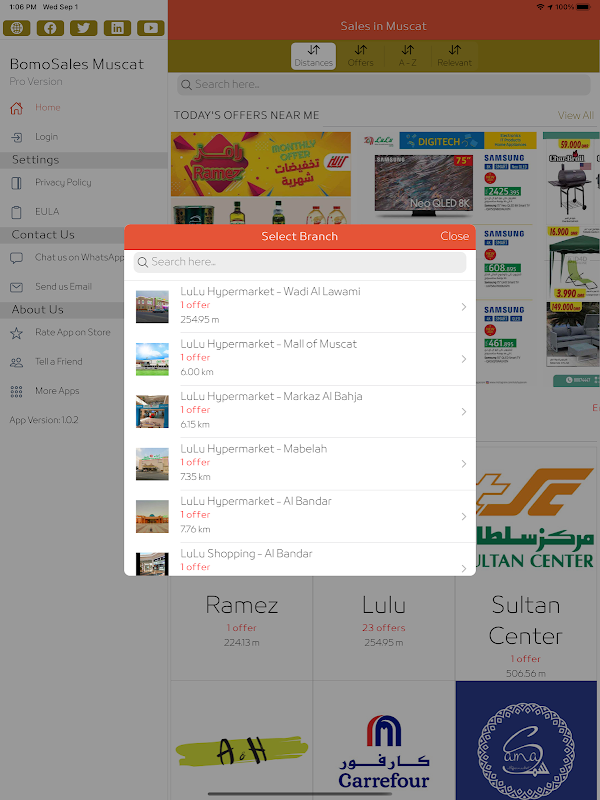Click the Sales in Muscat header title
Viewport: 600px width, 800px height.
point(384,26)
